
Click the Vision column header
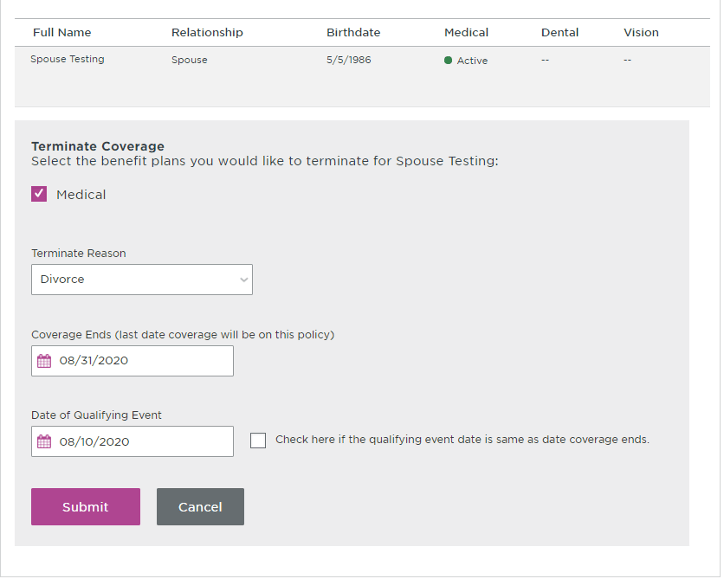click(x=641, y=32)
